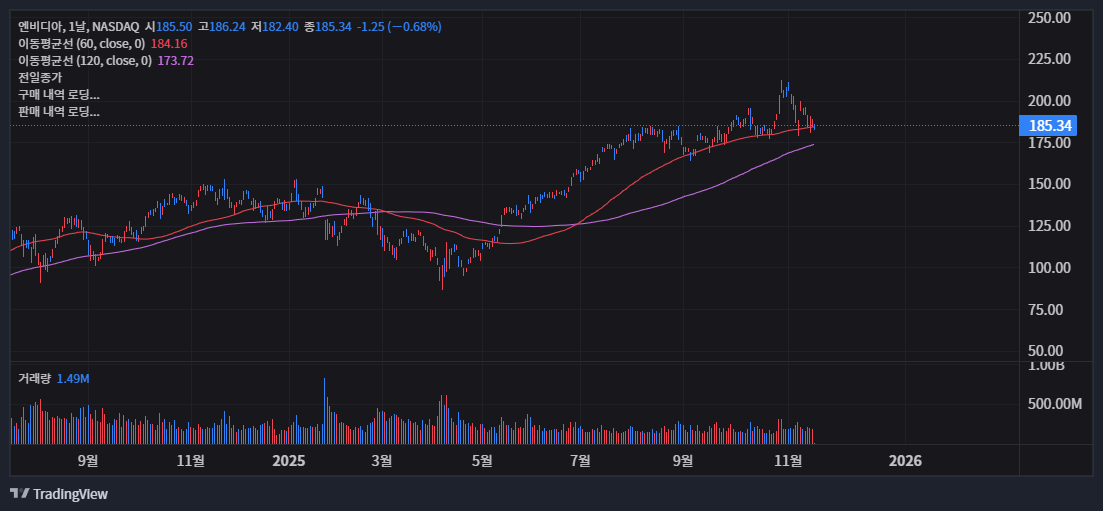Click the 500.00M volume scale label
Image resolution: width=1103 pixels, height=511 pixels.
pos(1052,404)
